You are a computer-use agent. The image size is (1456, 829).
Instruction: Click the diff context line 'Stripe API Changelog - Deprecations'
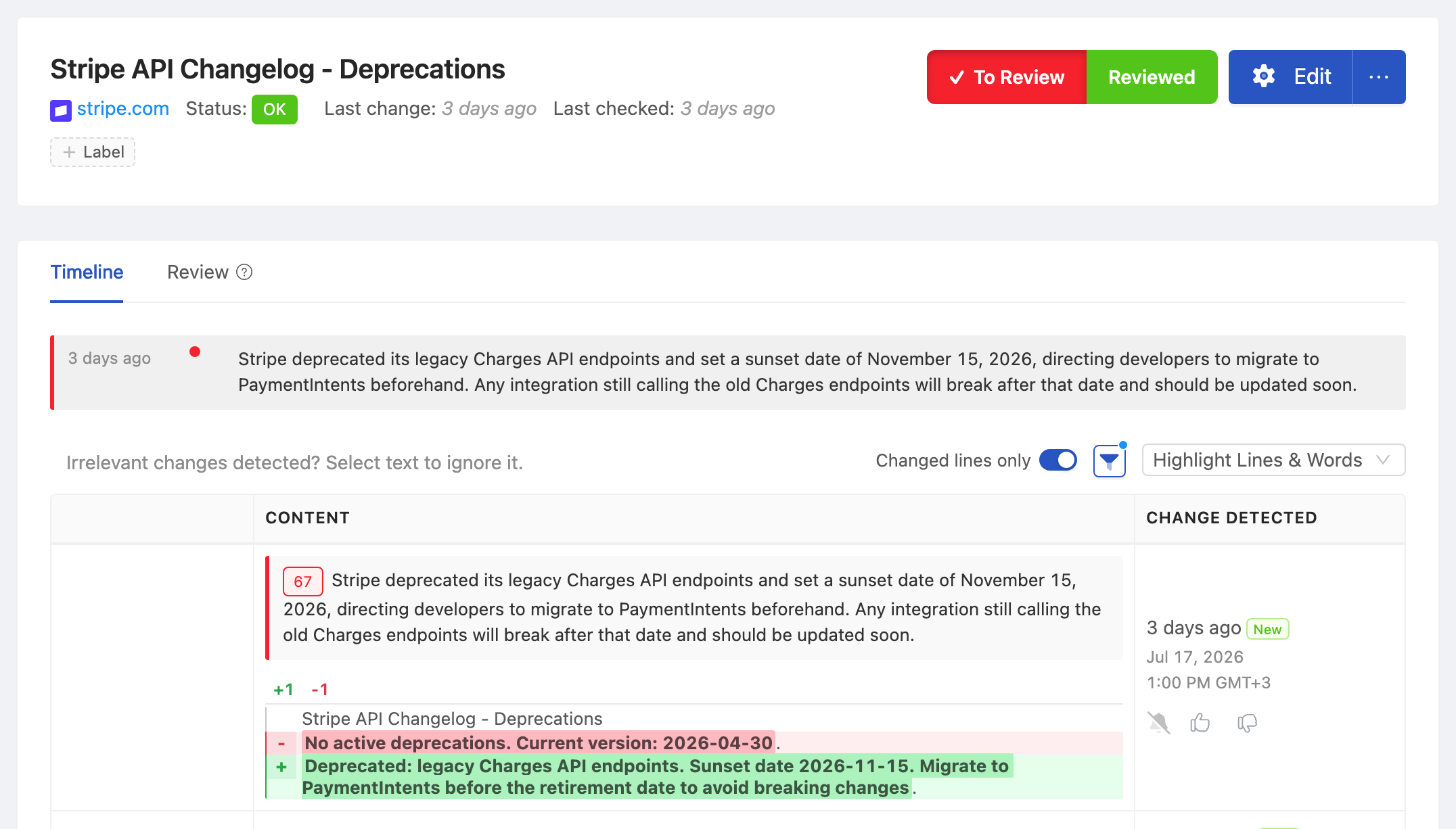[452, 719]
